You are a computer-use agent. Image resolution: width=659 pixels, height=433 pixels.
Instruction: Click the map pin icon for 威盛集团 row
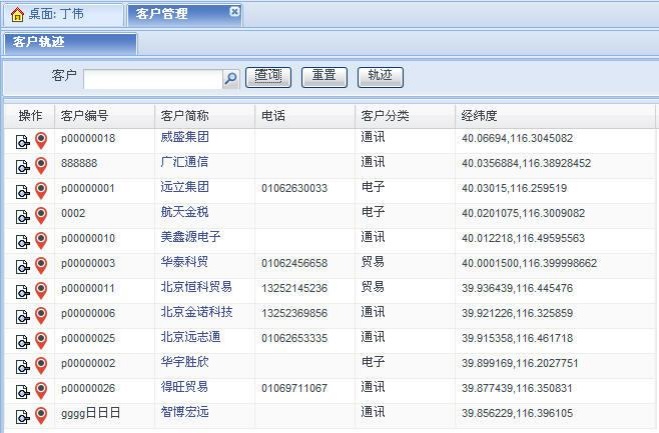[41, 141]
